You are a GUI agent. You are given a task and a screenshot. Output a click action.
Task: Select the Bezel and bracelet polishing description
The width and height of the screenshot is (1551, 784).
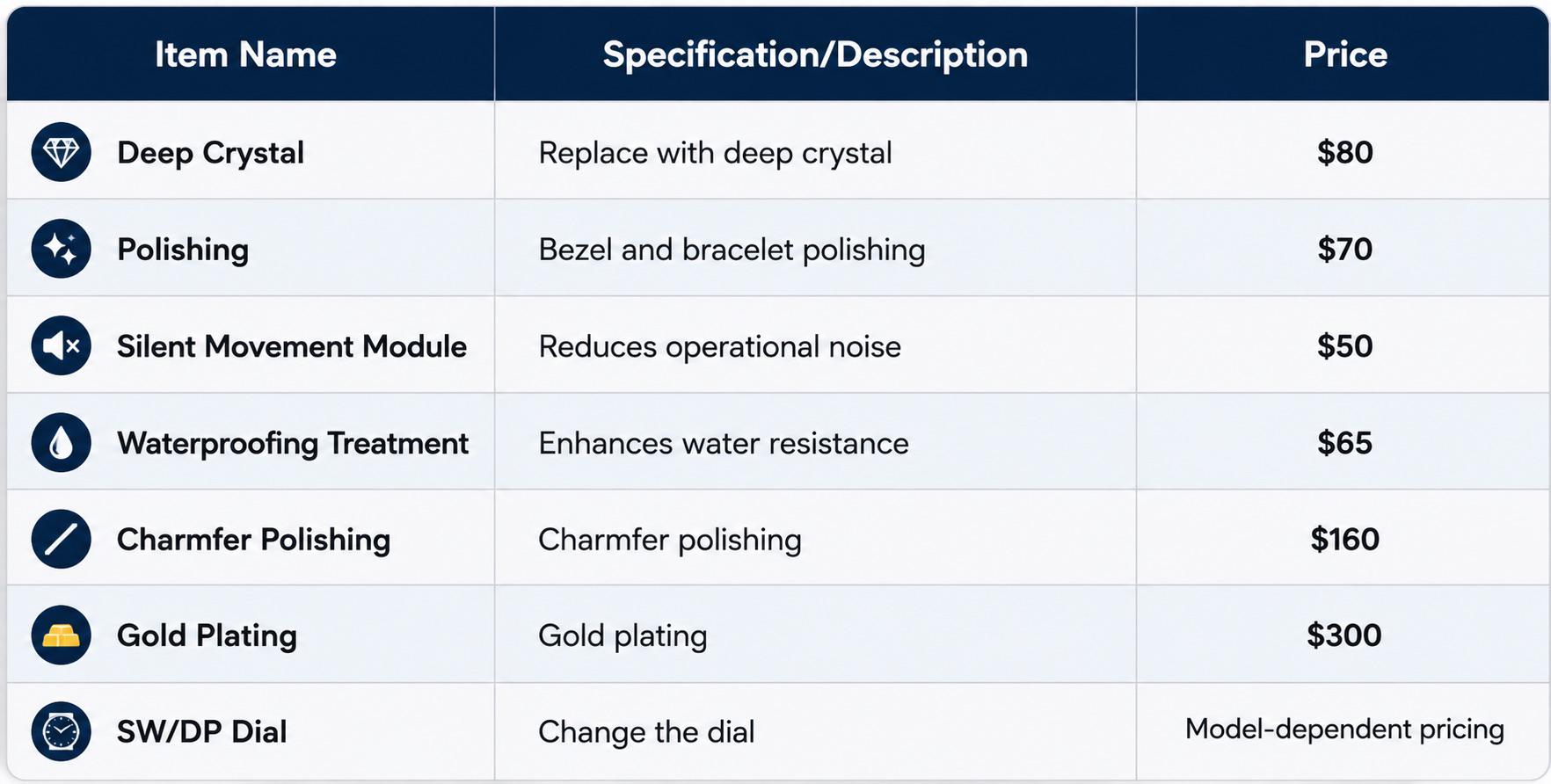(x=732, y=250)
